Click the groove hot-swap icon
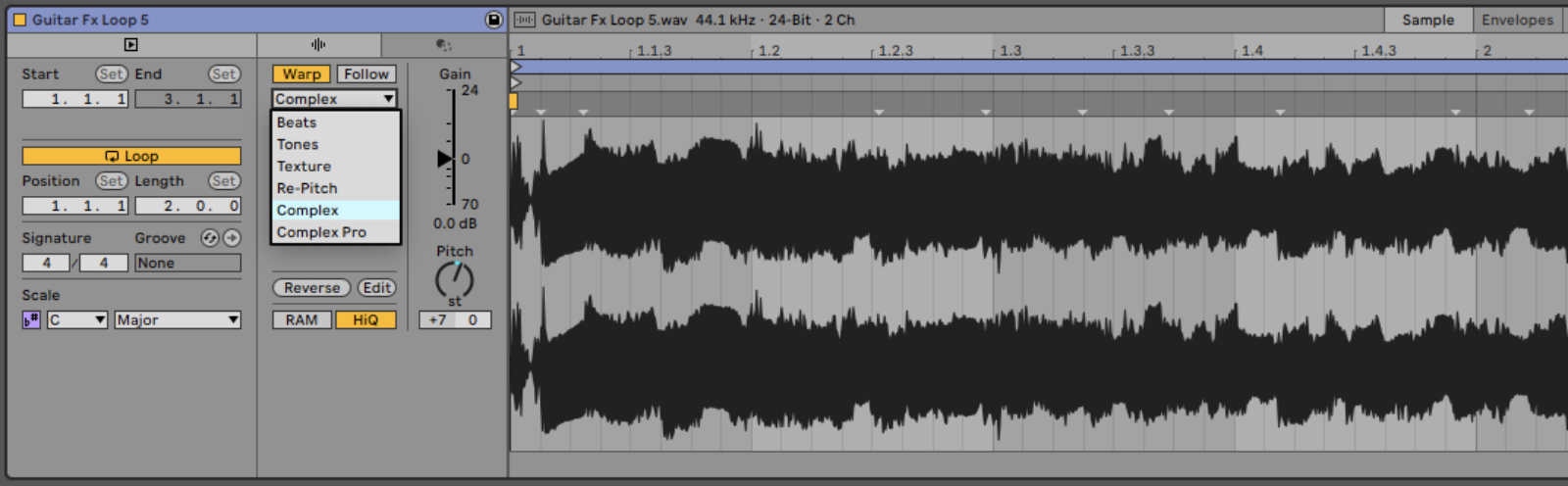This screenshot has width=1568, height=486. 210,238
